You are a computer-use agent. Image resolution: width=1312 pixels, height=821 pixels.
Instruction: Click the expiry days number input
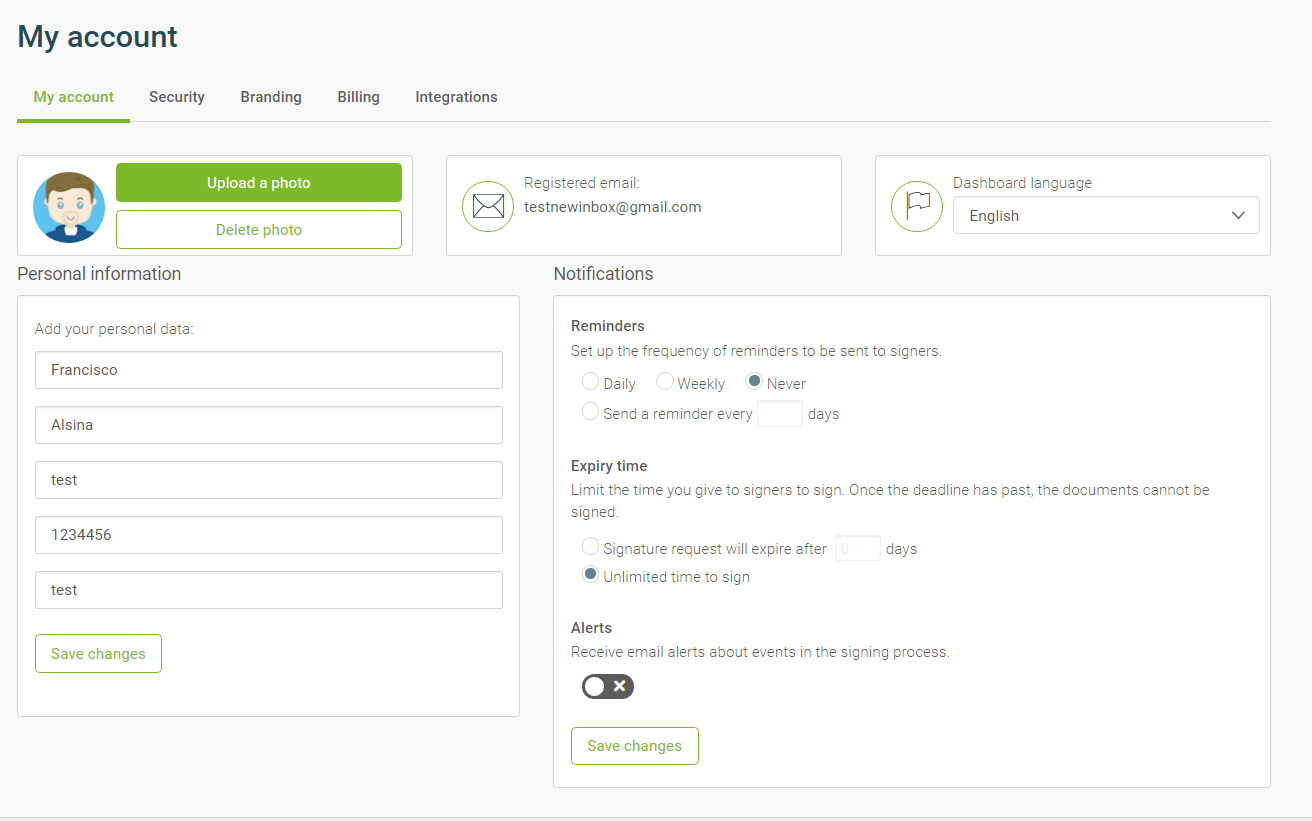pyautogui.click(x=858, y=548)
